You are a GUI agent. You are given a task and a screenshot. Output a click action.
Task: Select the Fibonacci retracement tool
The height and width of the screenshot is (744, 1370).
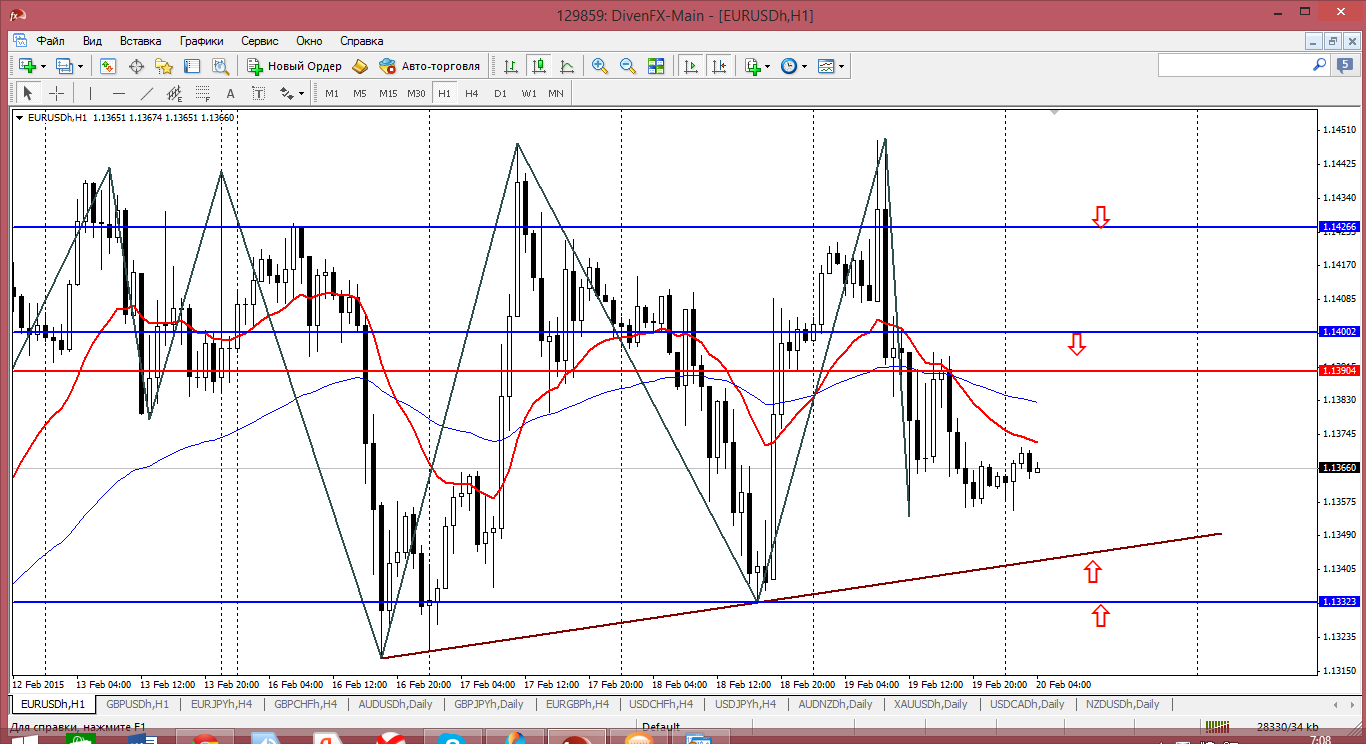[203, 93]
